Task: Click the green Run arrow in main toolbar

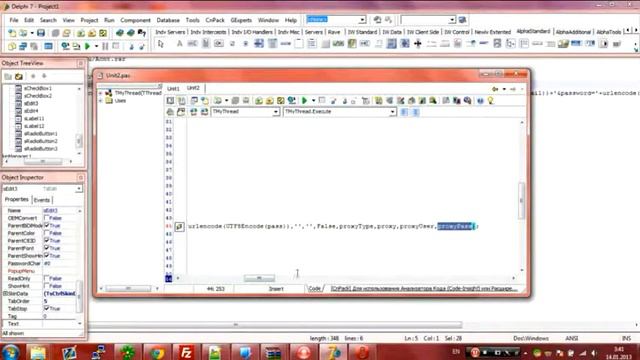Action: coord(87,47)
